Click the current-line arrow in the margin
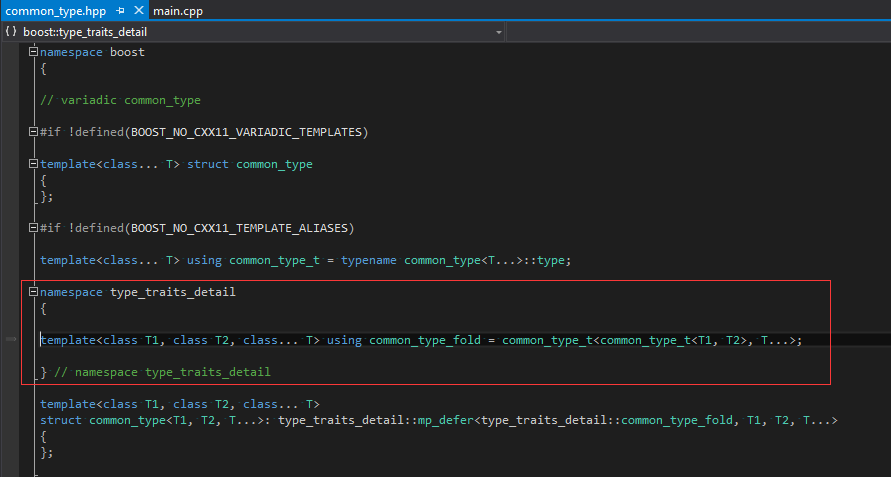 tap(11, 339)
